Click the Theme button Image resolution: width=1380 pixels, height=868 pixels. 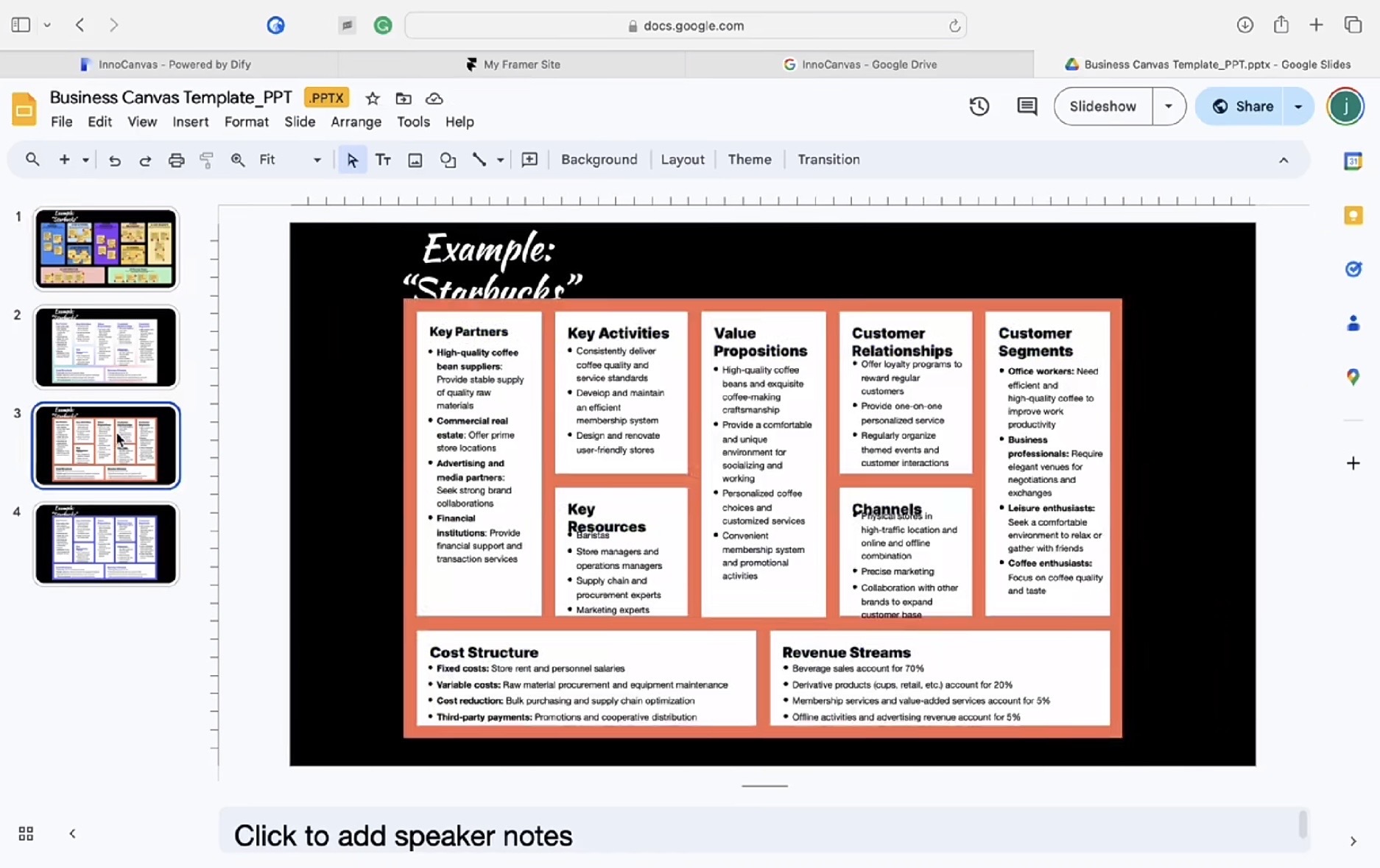pyautogui.click(x=749, y=160)
